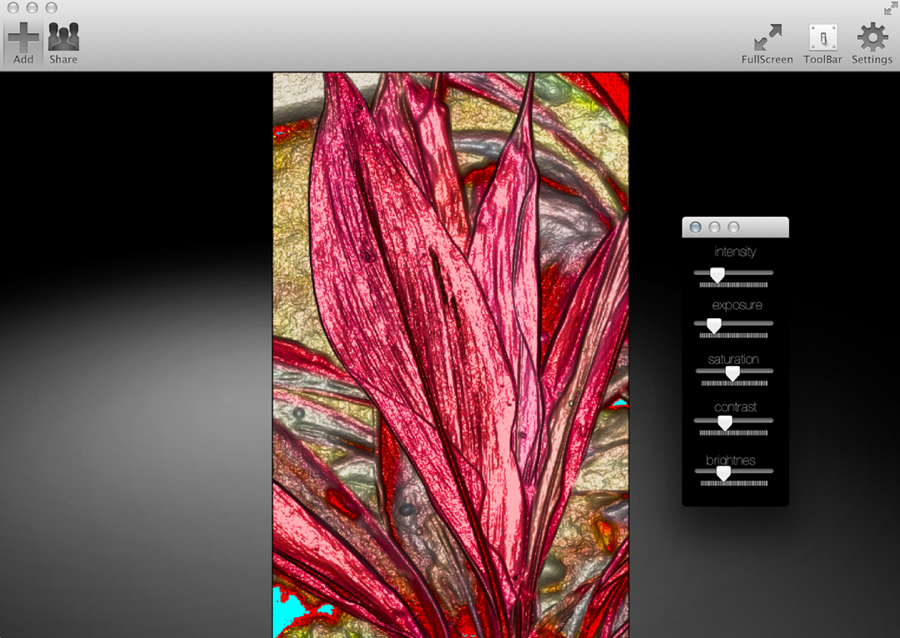Click the main window zoom button
The image size is (900, 638).
tap(52, 7)
